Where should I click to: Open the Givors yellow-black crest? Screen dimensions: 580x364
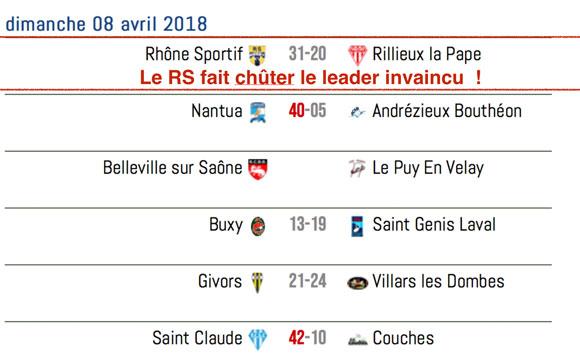[x=257, y=283]
